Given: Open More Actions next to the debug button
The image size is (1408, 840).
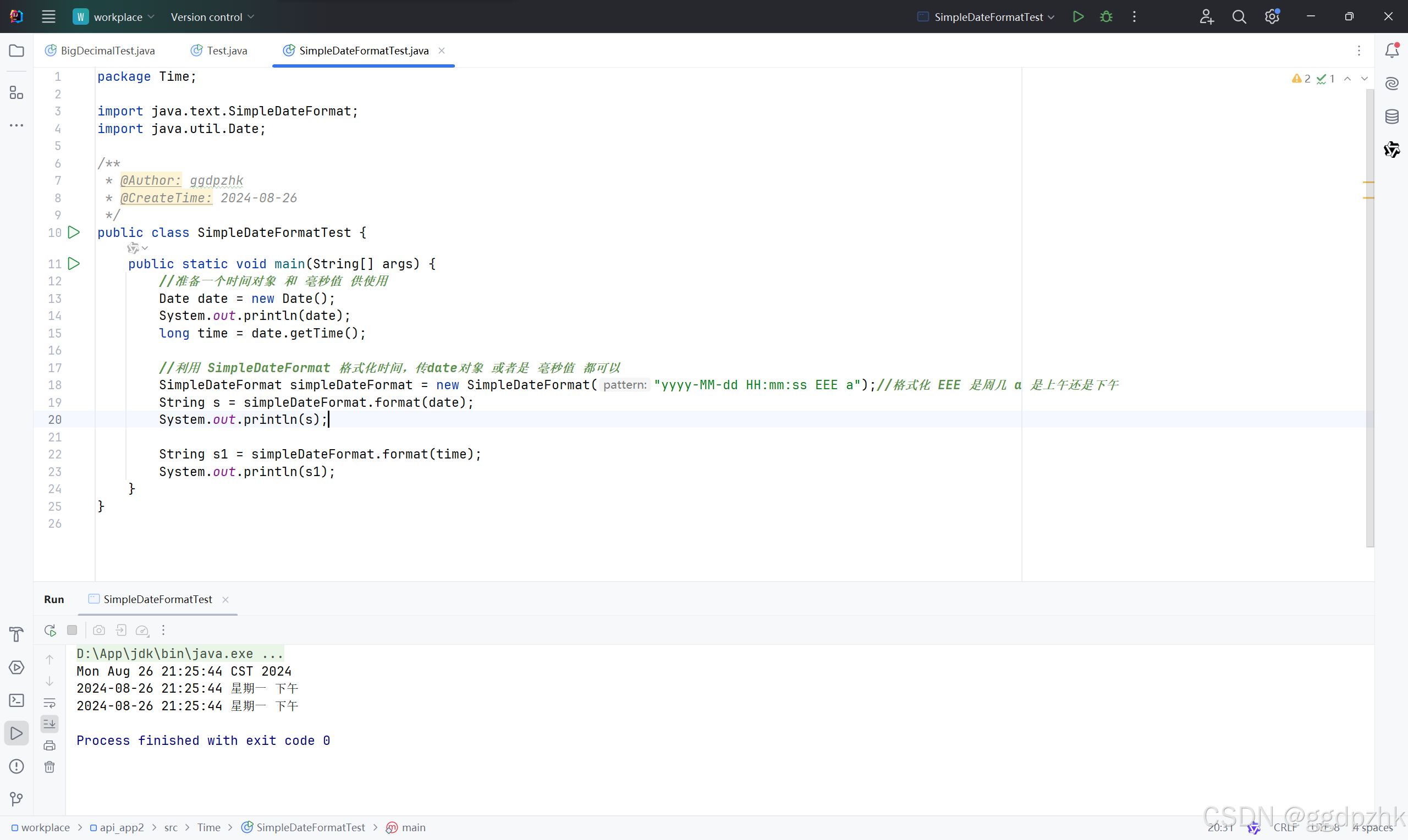Looking at the screenshot, I should 1134,17.
